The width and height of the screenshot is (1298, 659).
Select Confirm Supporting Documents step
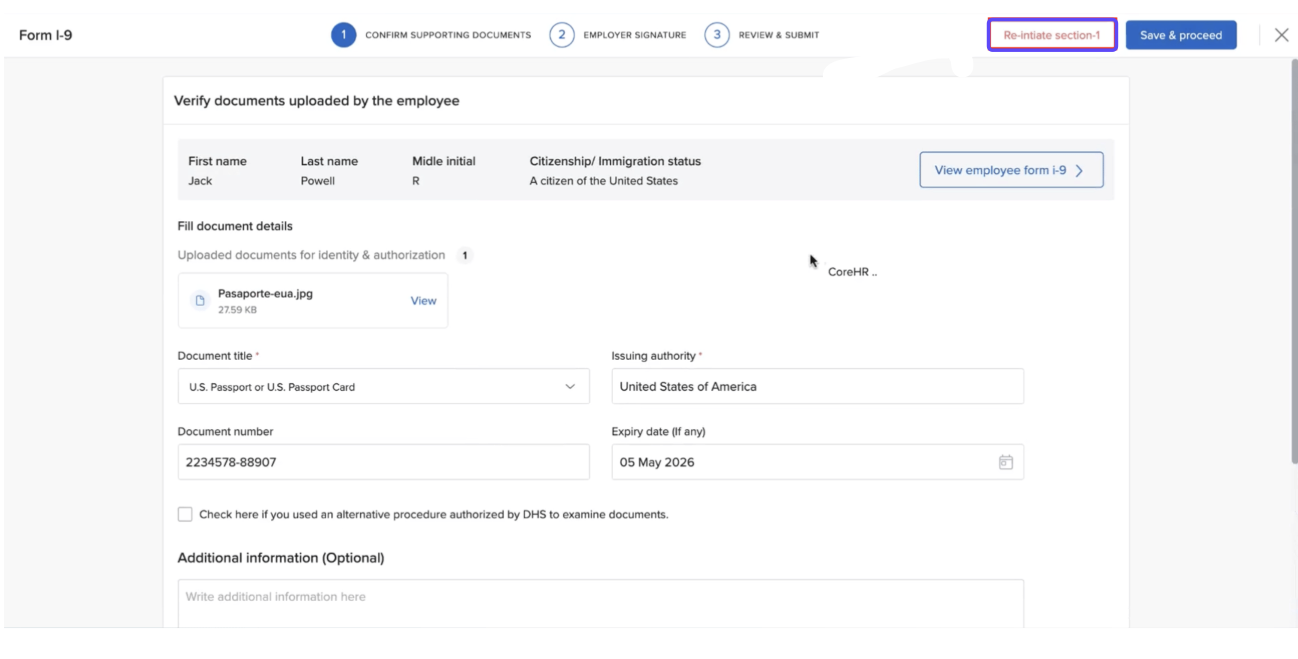click(447, 35)
